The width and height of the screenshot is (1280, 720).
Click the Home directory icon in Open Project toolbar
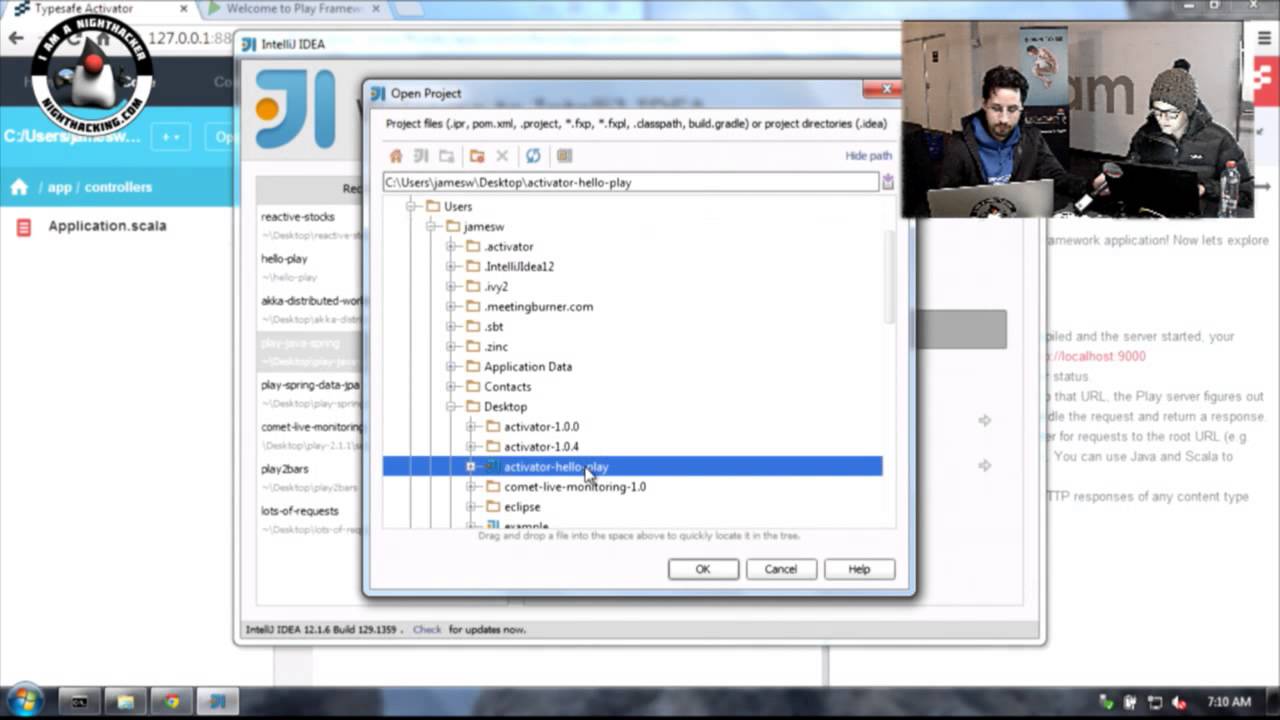click(396, 156)
